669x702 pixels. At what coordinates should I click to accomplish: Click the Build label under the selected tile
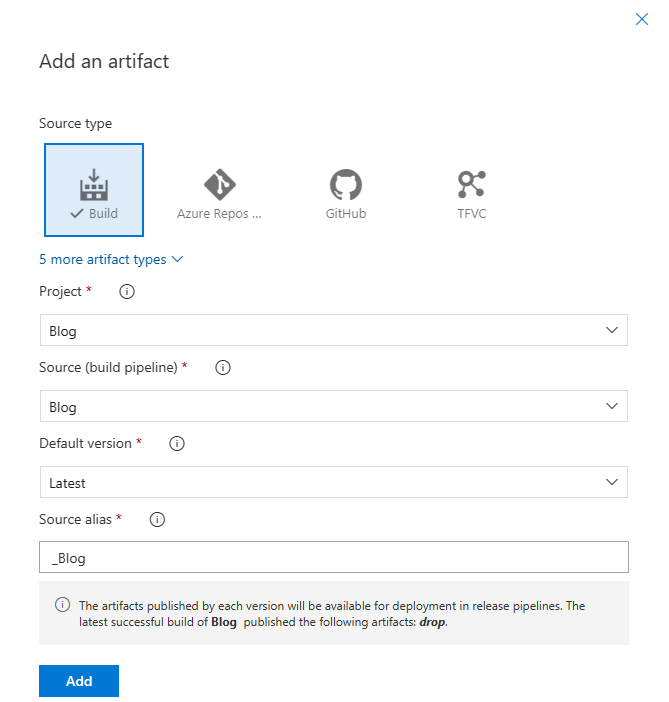[x=103, y=213]
